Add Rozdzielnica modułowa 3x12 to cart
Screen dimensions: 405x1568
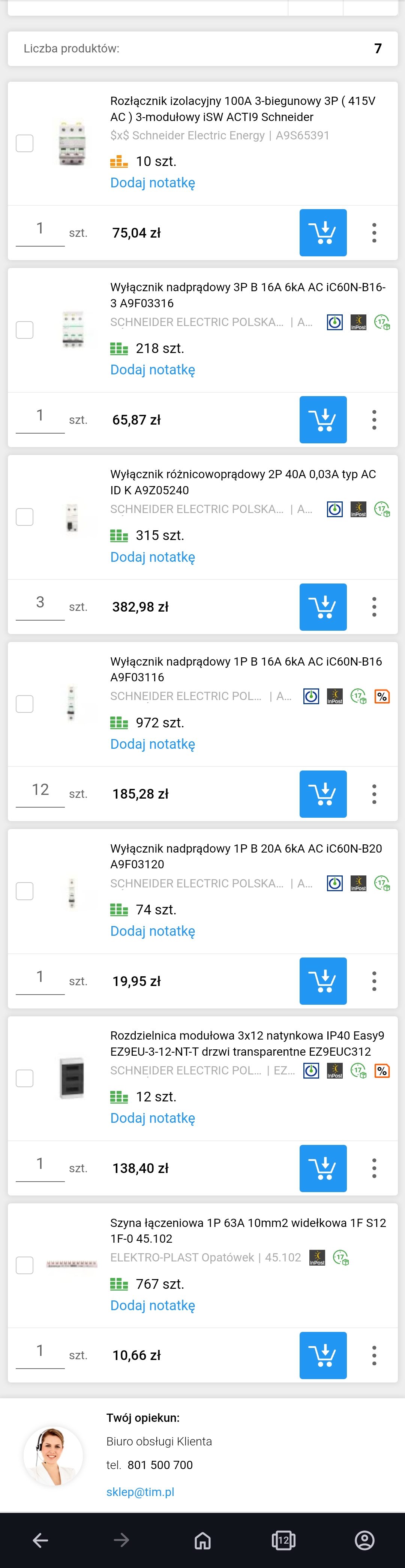(323, 1168)
